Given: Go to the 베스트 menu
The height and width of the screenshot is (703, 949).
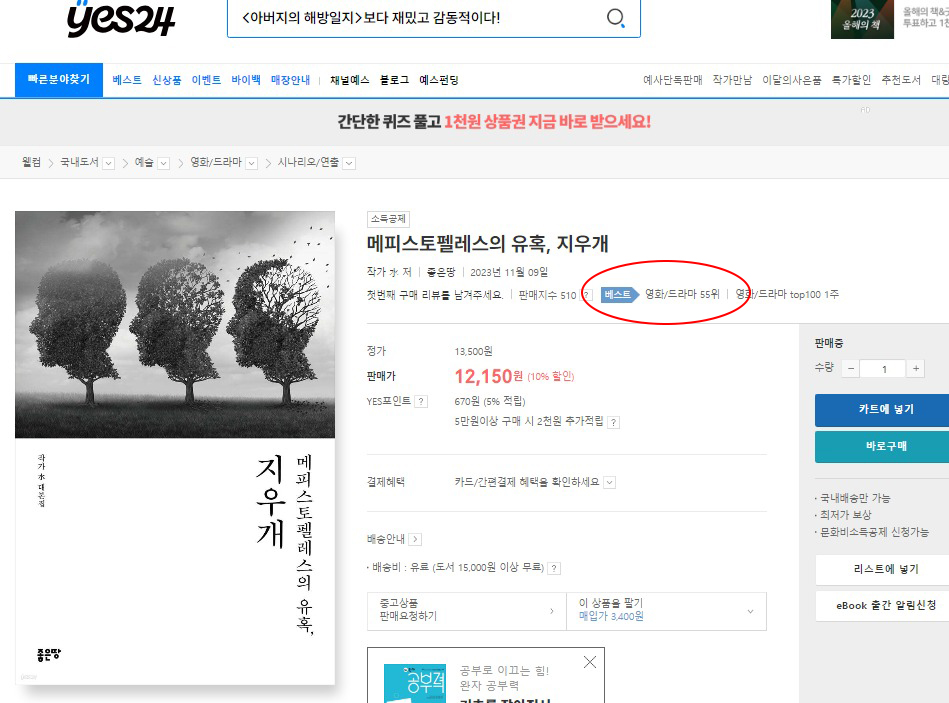Looking at the screenshot, I should pos(127,80).
